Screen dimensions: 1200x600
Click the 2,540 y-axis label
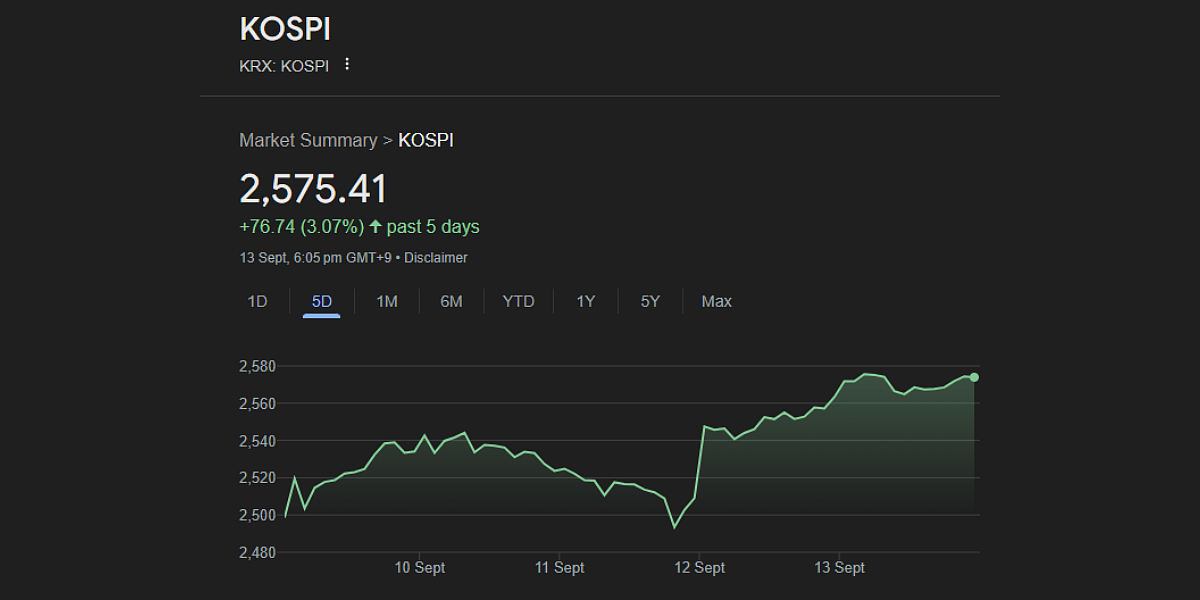click(257, 440)
